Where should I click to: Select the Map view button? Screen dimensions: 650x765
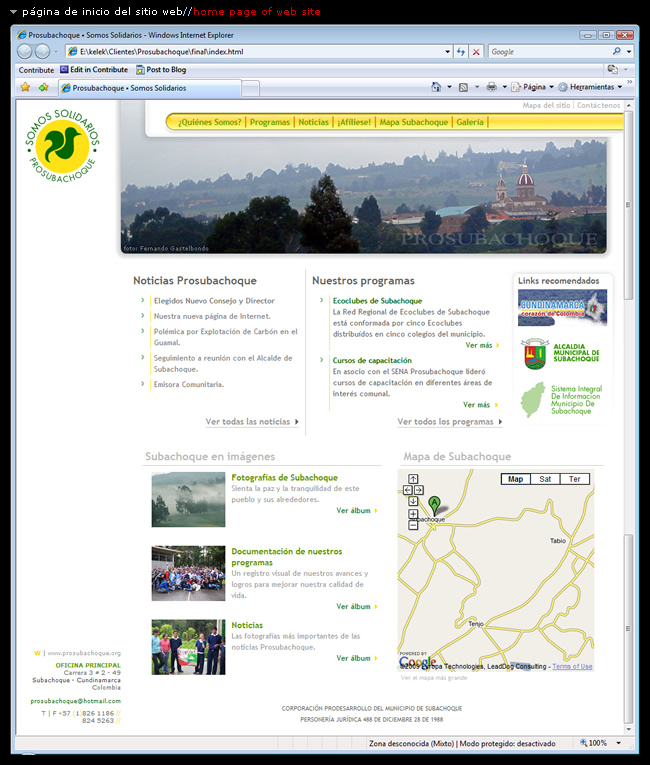pos(515,479)
